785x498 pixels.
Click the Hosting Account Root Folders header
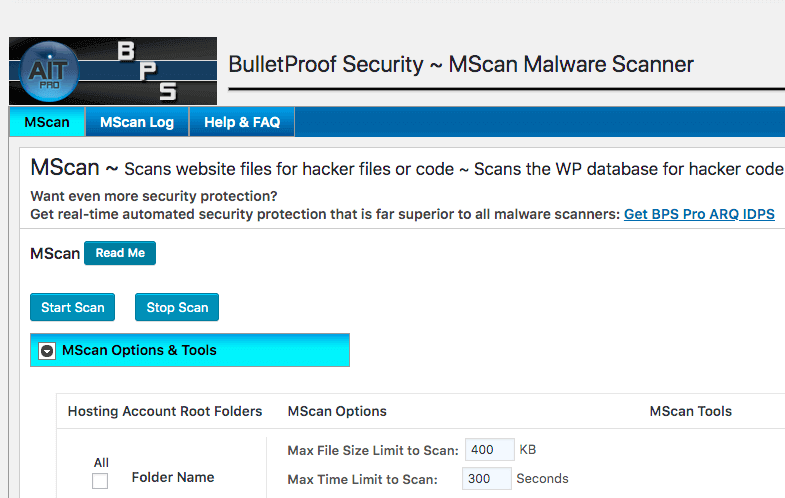pyautogui.click(x=165, y=411)
